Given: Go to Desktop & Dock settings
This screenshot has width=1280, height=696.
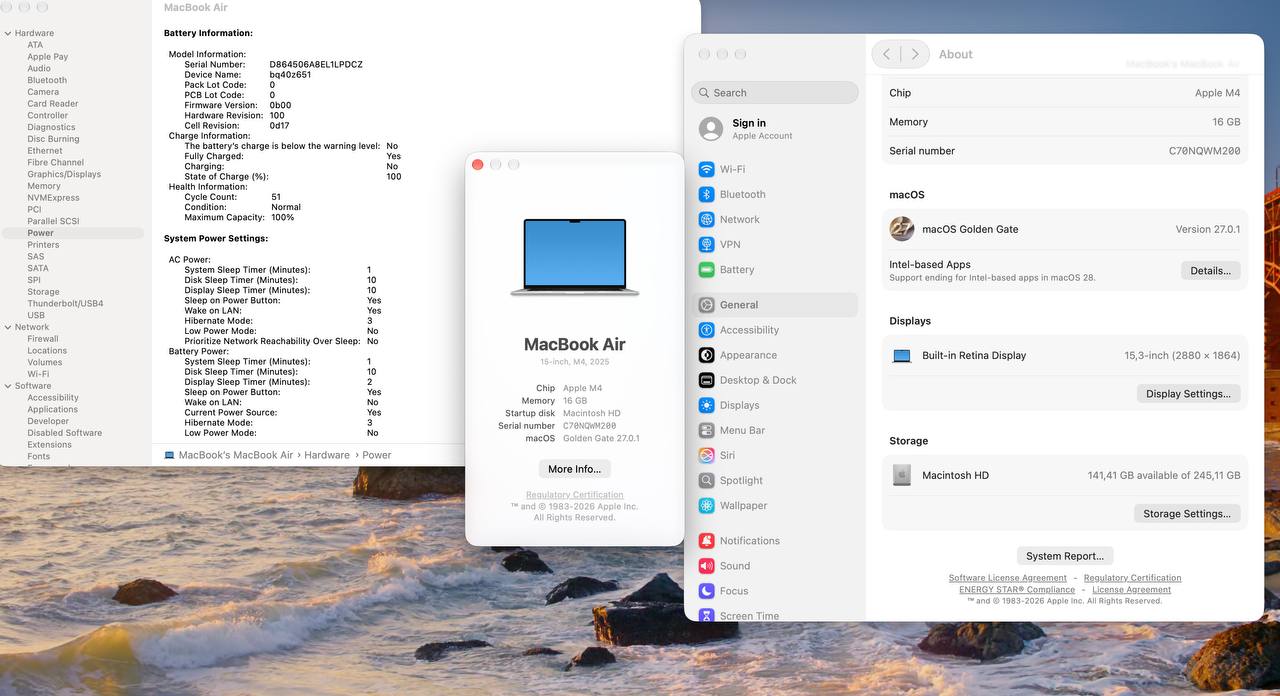Looking at the screenshot, I should (775, 380).
